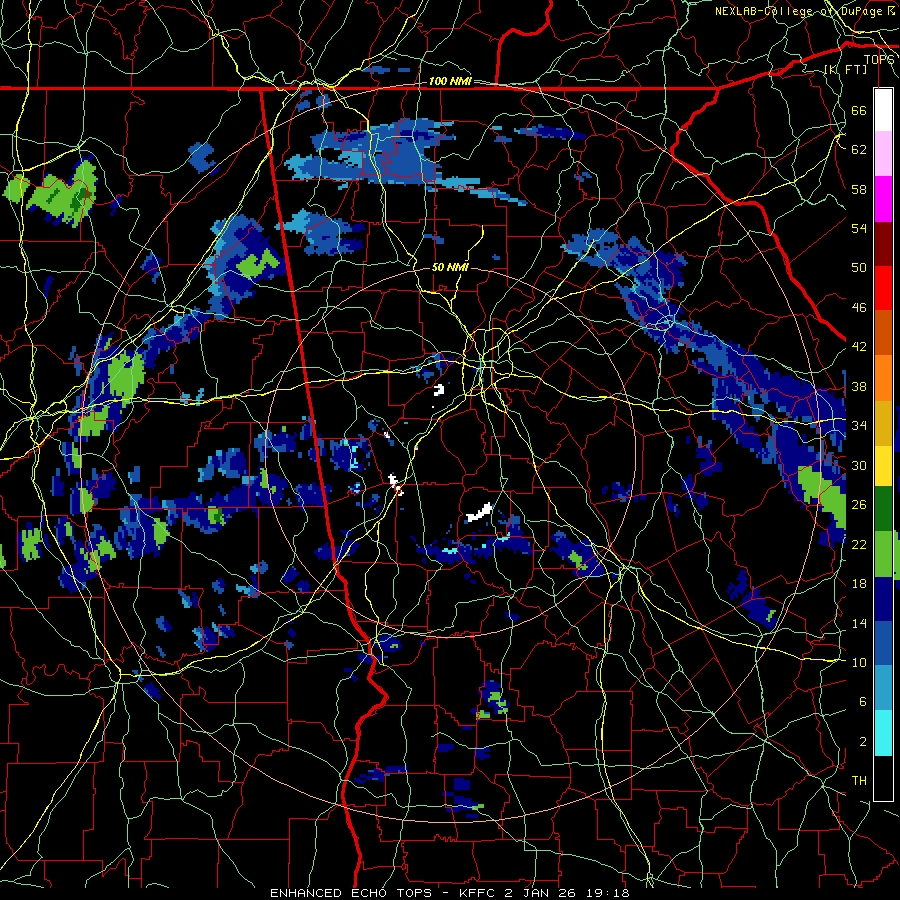Click the [K FT] units label
The image size is (900, 900).
[x=845, y=69]
